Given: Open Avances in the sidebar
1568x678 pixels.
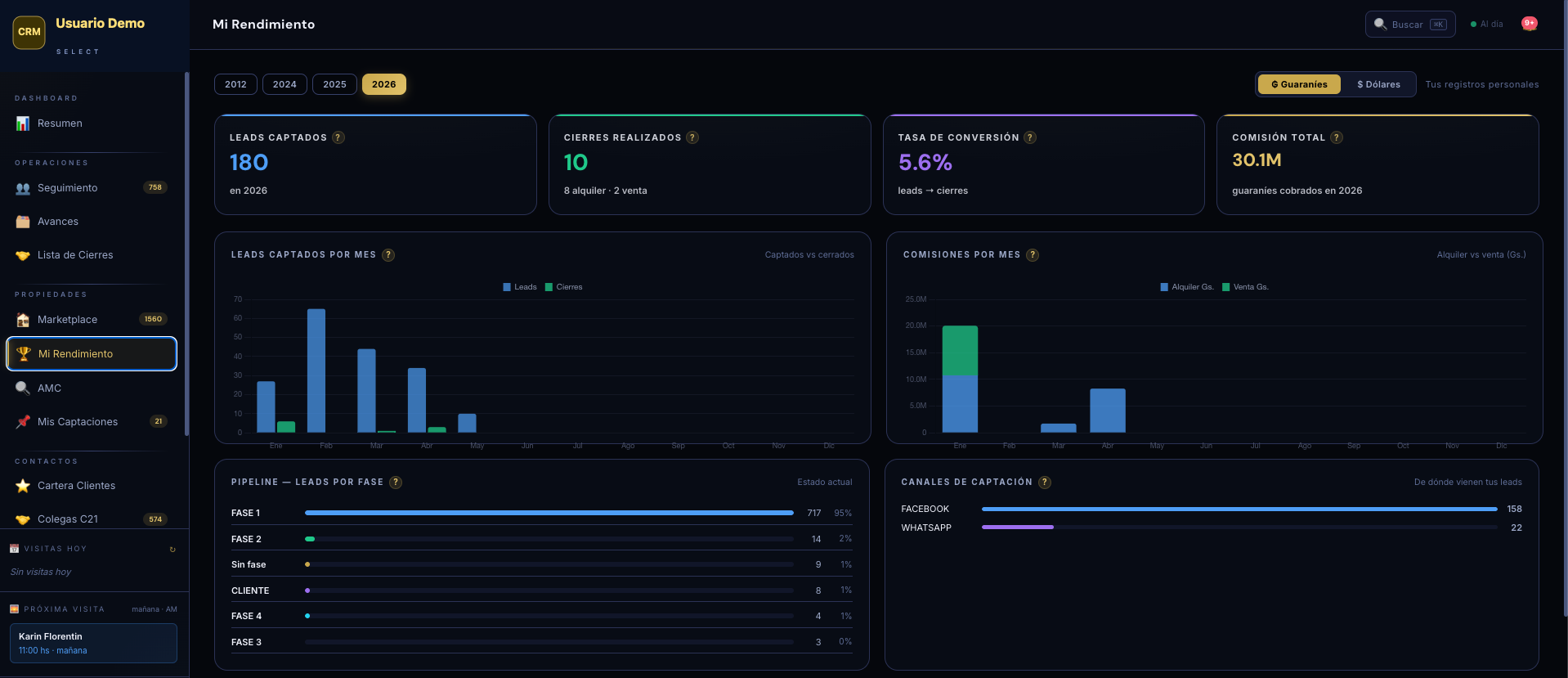Looking at the screenshot, I should point(92,222).
